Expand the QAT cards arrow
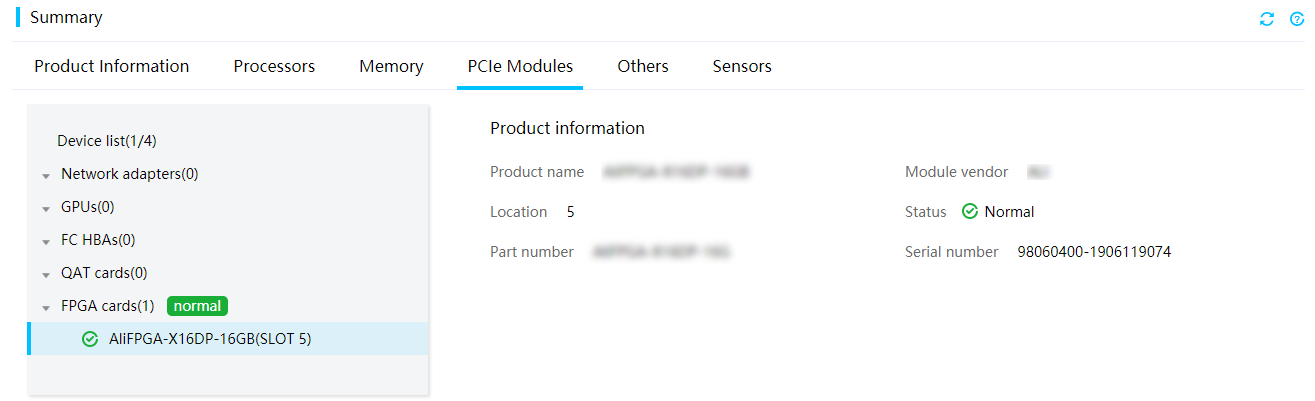This screenshot has width=1315, height=401. (46, 275)
